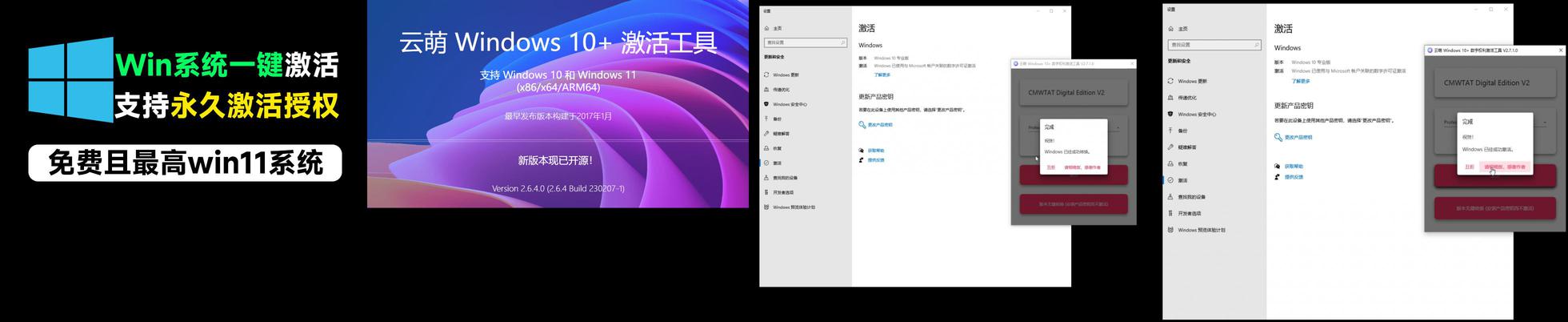Open 获取帮助 link text in right Settings window
Screen dimensions: 1568x322
[1294, 167]
